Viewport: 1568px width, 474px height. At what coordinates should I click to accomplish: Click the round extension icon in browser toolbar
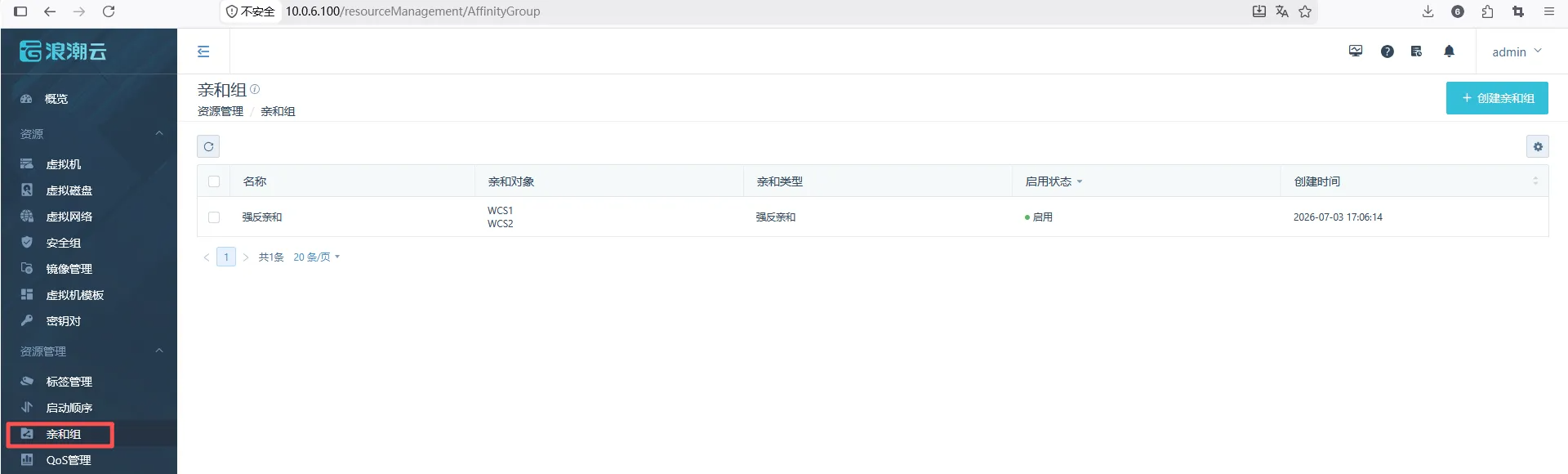point(1458,11)
